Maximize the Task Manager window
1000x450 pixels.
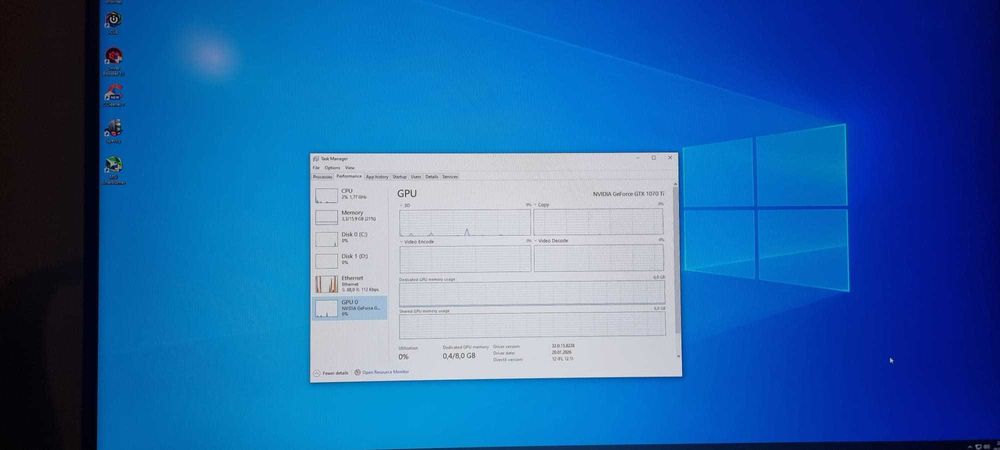click(653, 157)
